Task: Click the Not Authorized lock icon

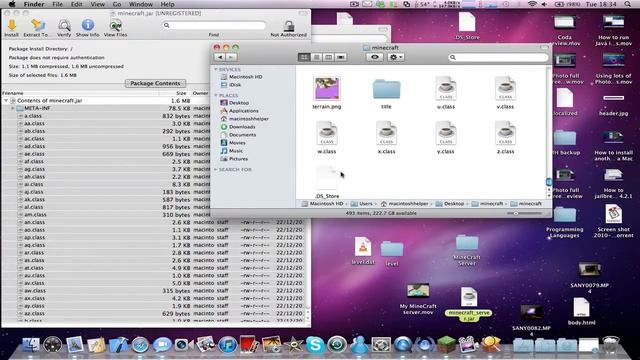Action: [289, 26]
